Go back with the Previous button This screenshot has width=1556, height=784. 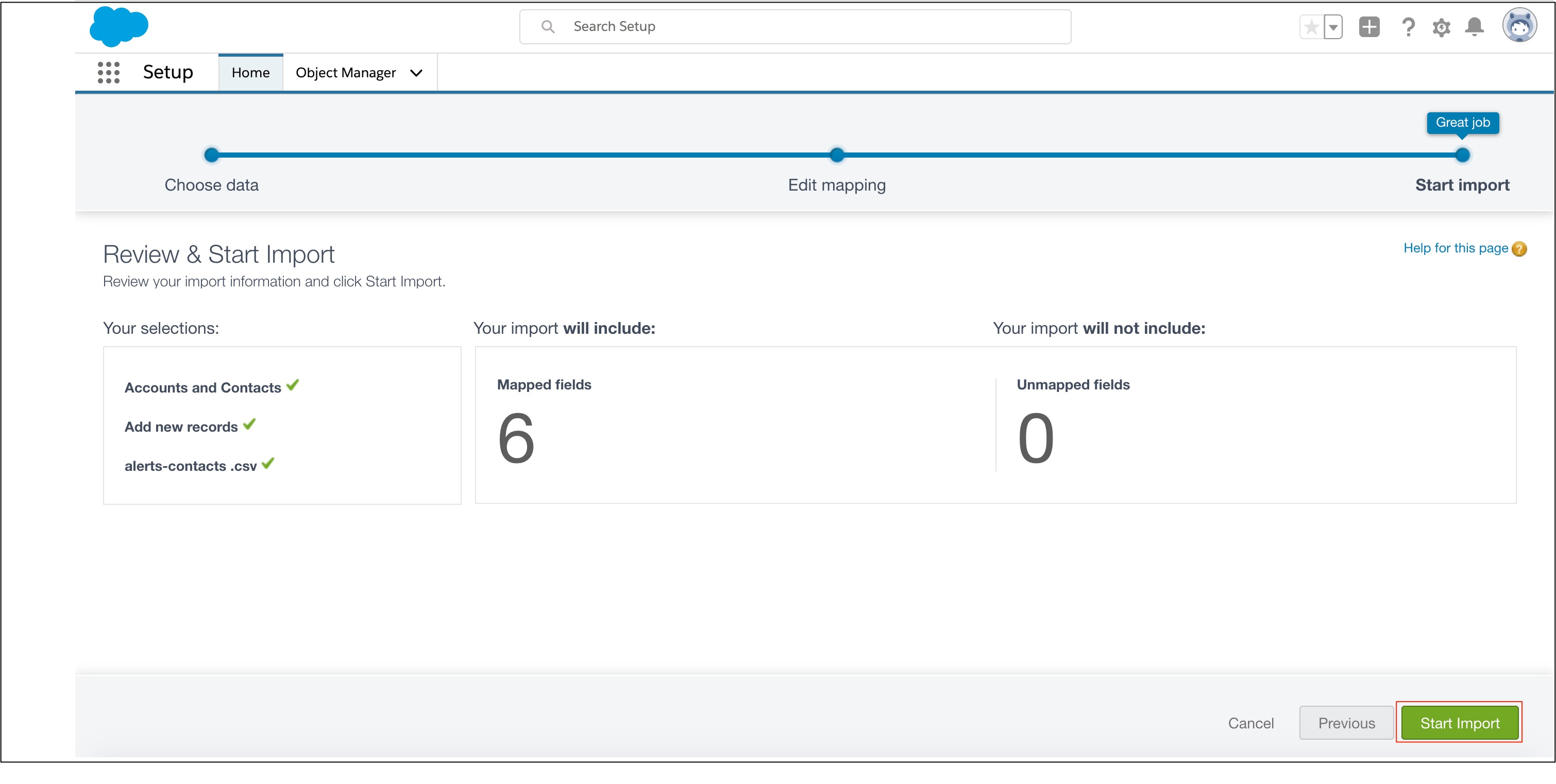(x=1346, y=723)
